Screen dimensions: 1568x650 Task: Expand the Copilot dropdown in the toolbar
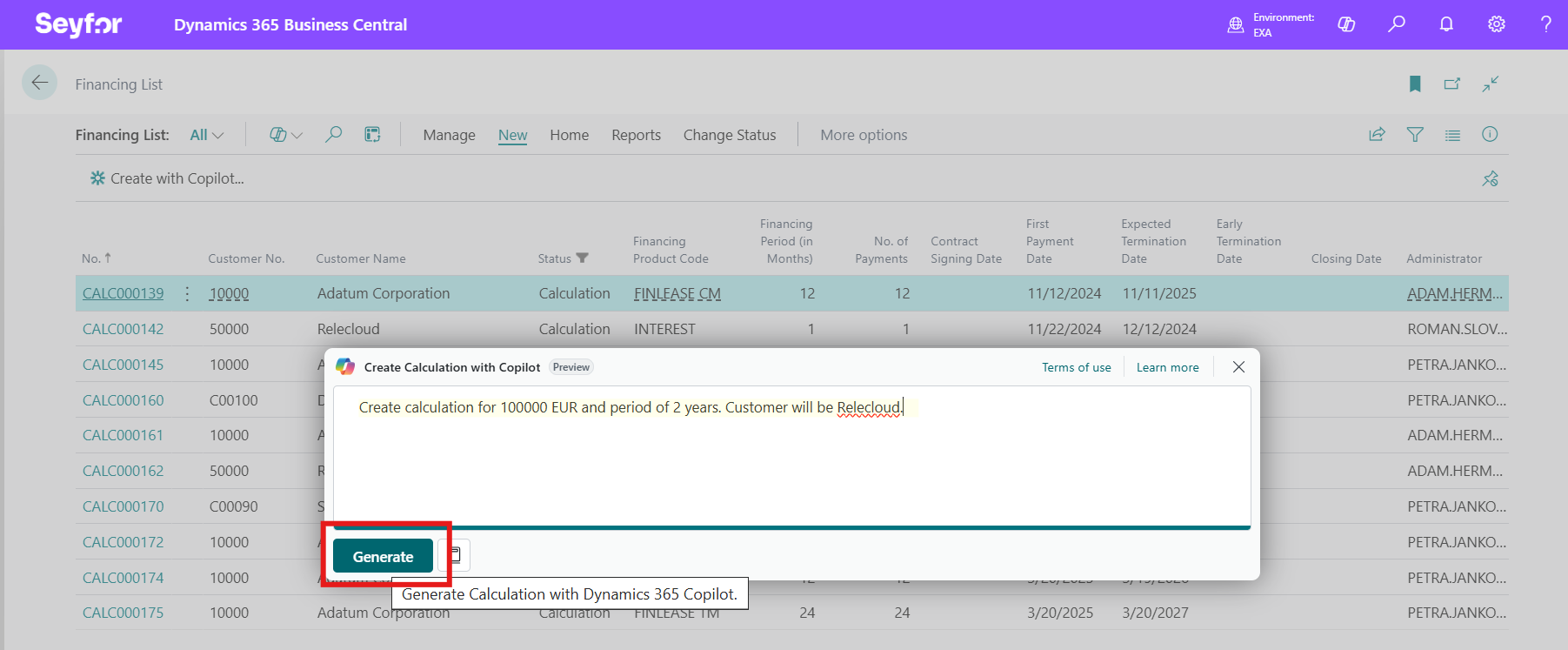pyautogui.click(x=285, y=135)
